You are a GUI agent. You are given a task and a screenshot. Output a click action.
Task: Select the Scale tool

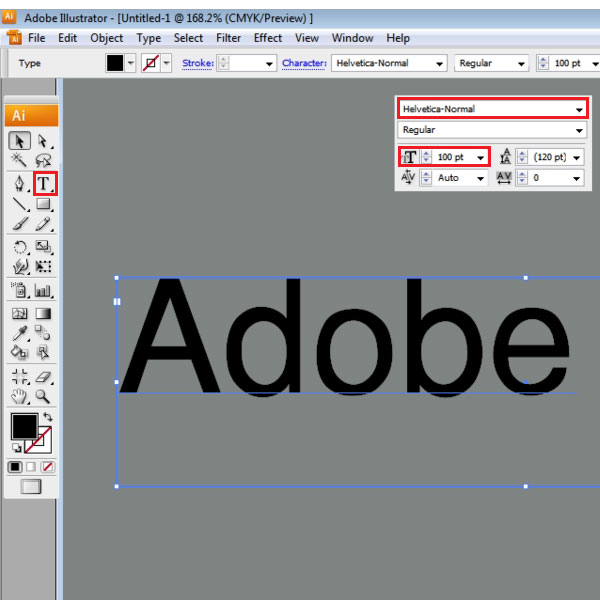[x=43, y=247]
